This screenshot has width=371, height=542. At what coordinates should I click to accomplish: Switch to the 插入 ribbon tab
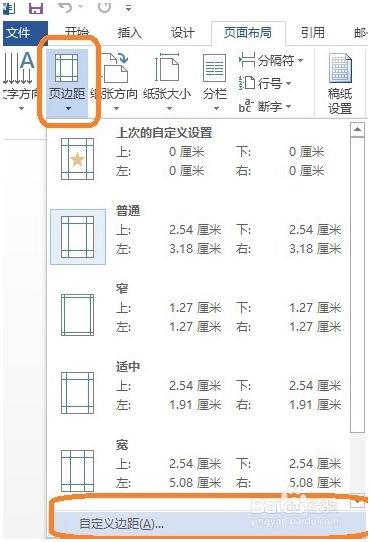click(x=130, y=33)
